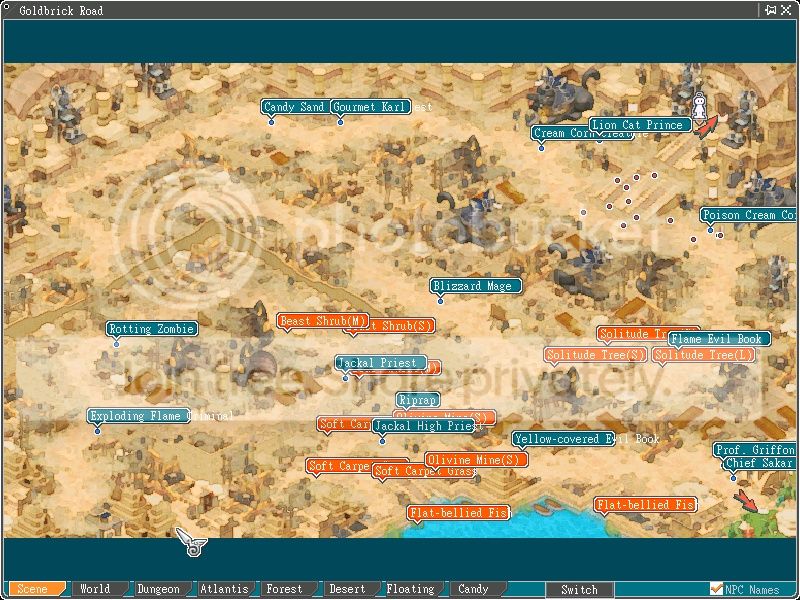Select the Scene tab

(33, 589)
